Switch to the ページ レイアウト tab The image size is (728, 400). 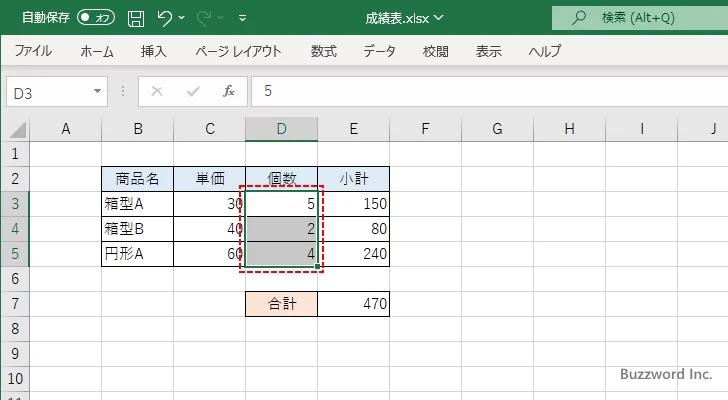[x=239, y=51]
